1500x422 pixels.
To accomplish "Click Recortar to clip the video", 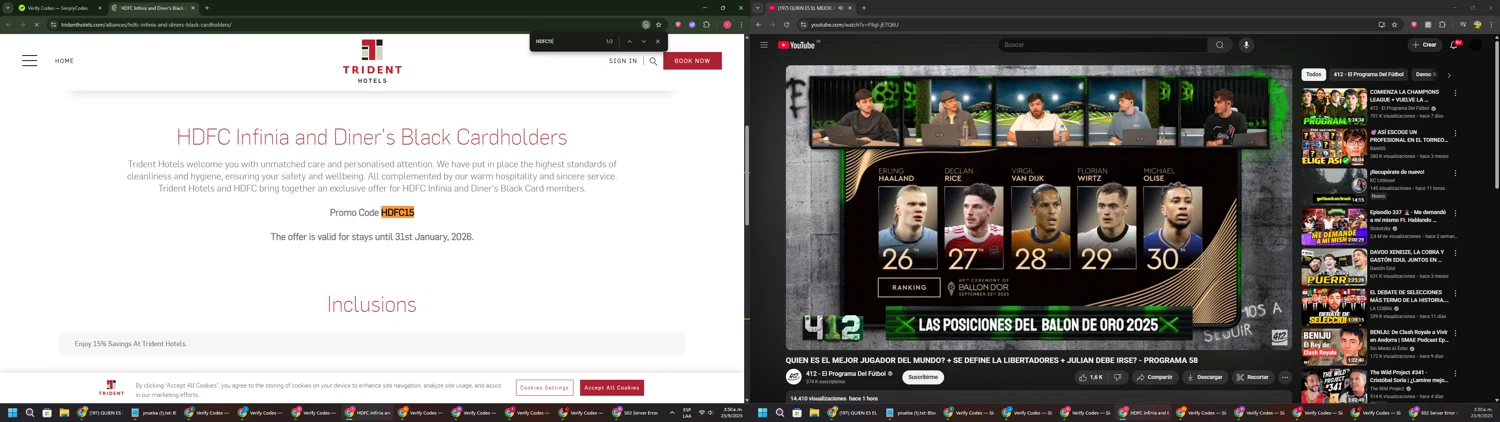I will tap(1252, 377).
